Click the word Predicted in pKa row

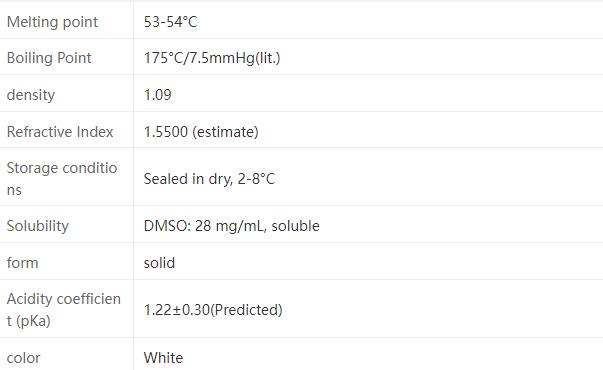(247, 310)
